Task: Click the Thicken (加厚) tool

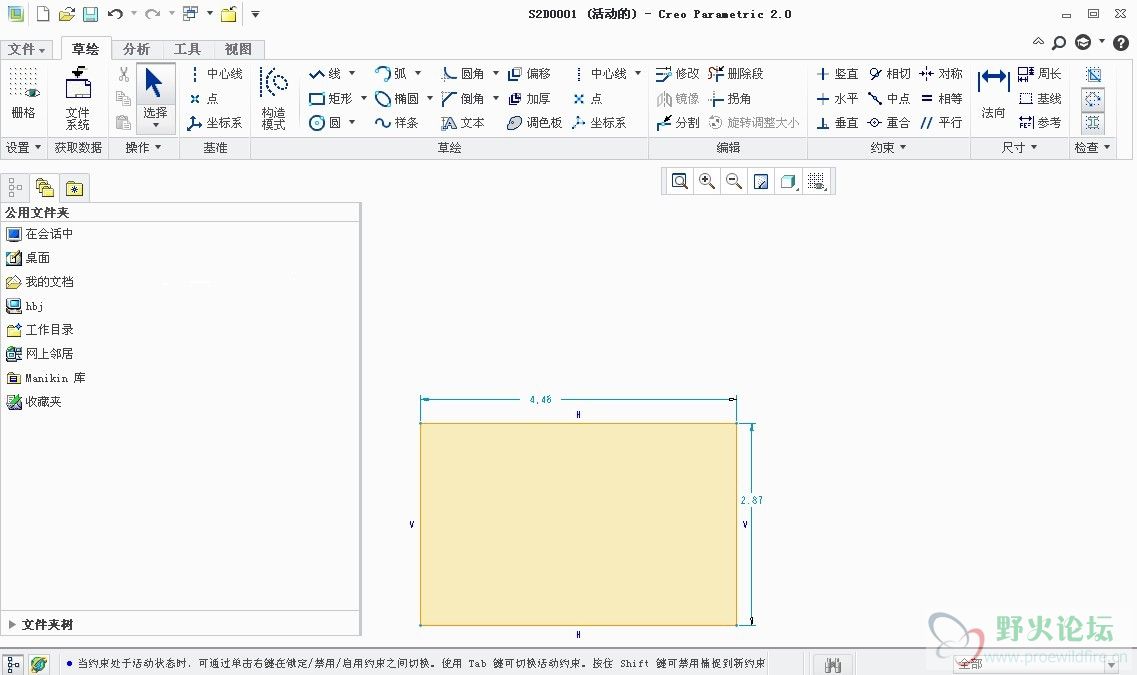Action: (x=529, y=98)
